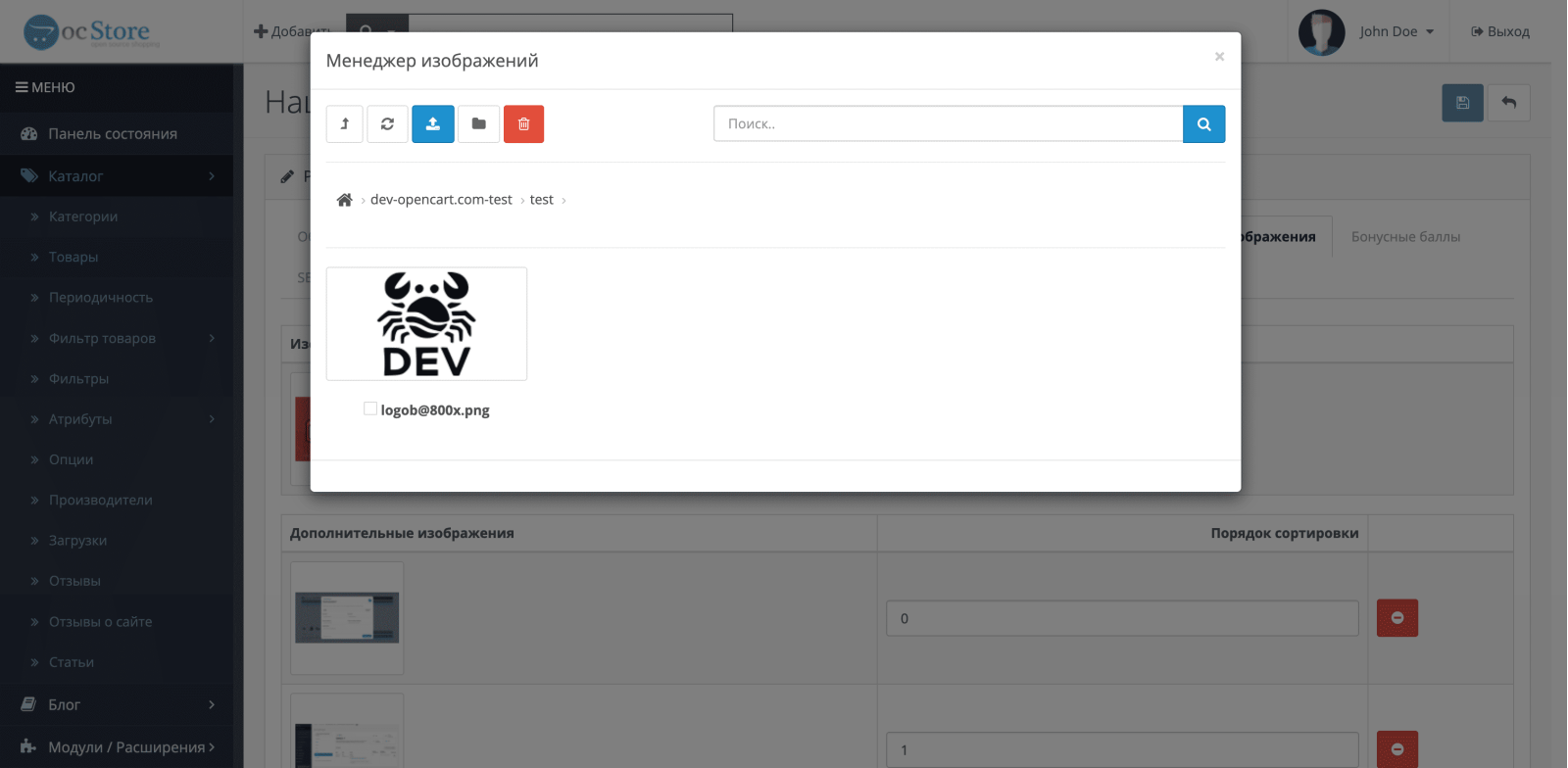Screen dimensions: 1568x768
Task: Click the Блог book icon
Action: (x=29, y=704)
